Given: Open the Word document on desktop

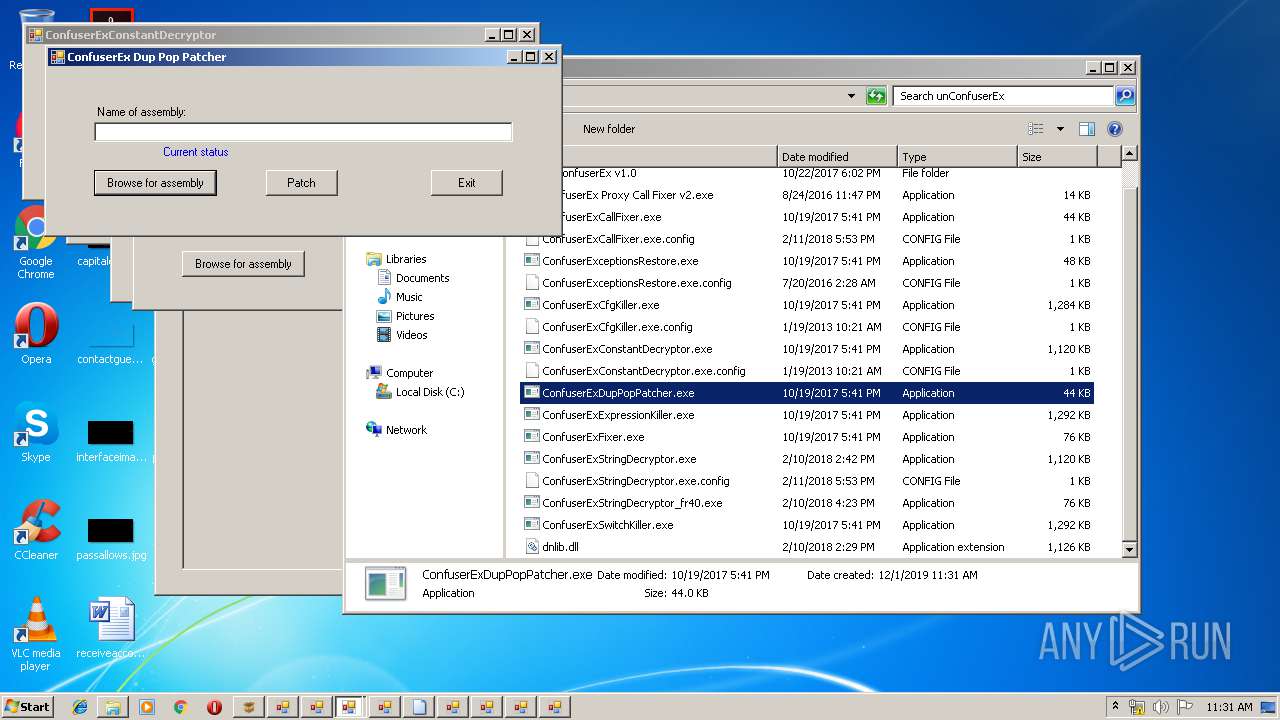Looking at the screenshot, I should pos(110,629).
